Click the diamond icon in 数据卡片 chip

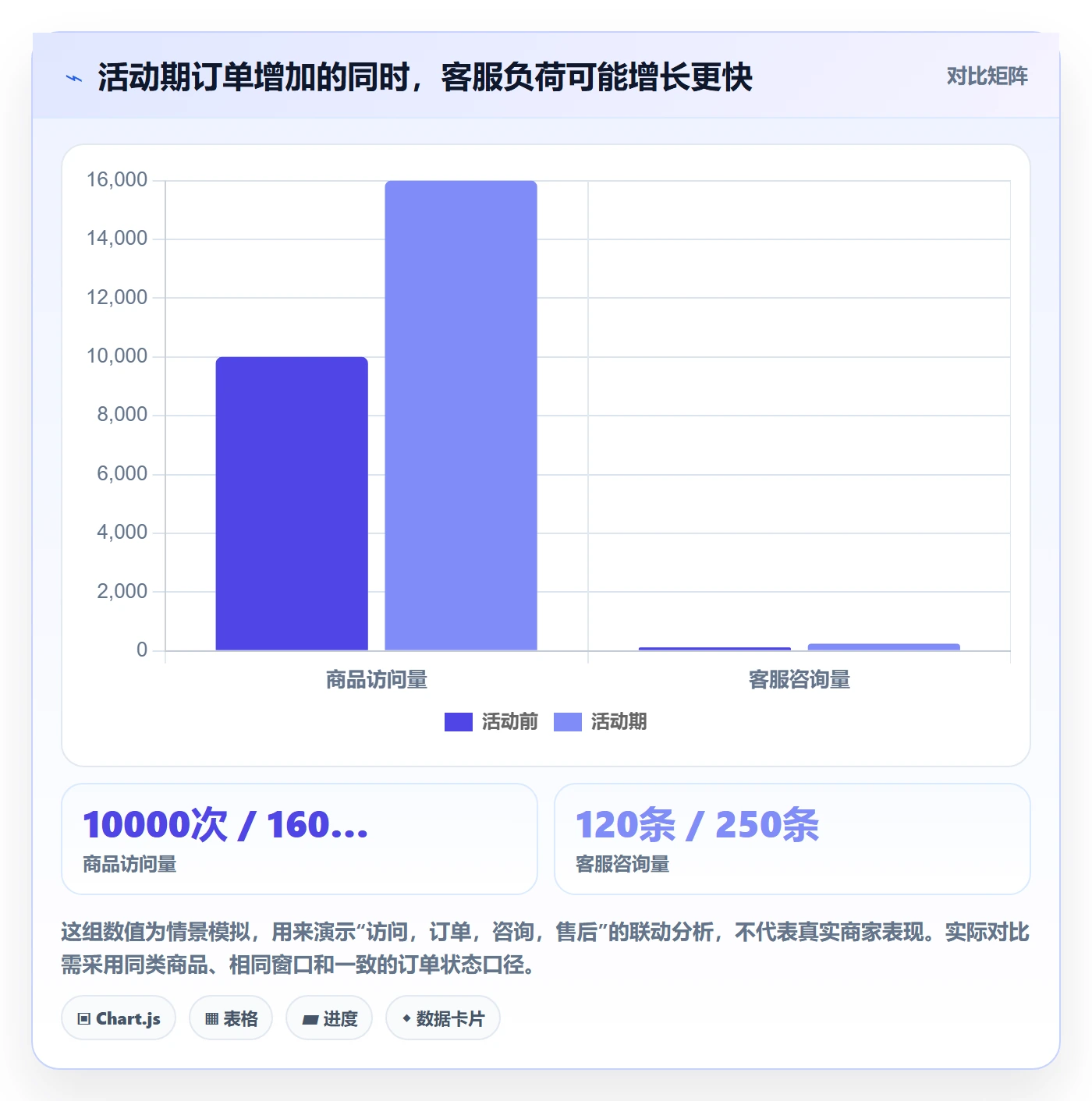(406, 1018)
